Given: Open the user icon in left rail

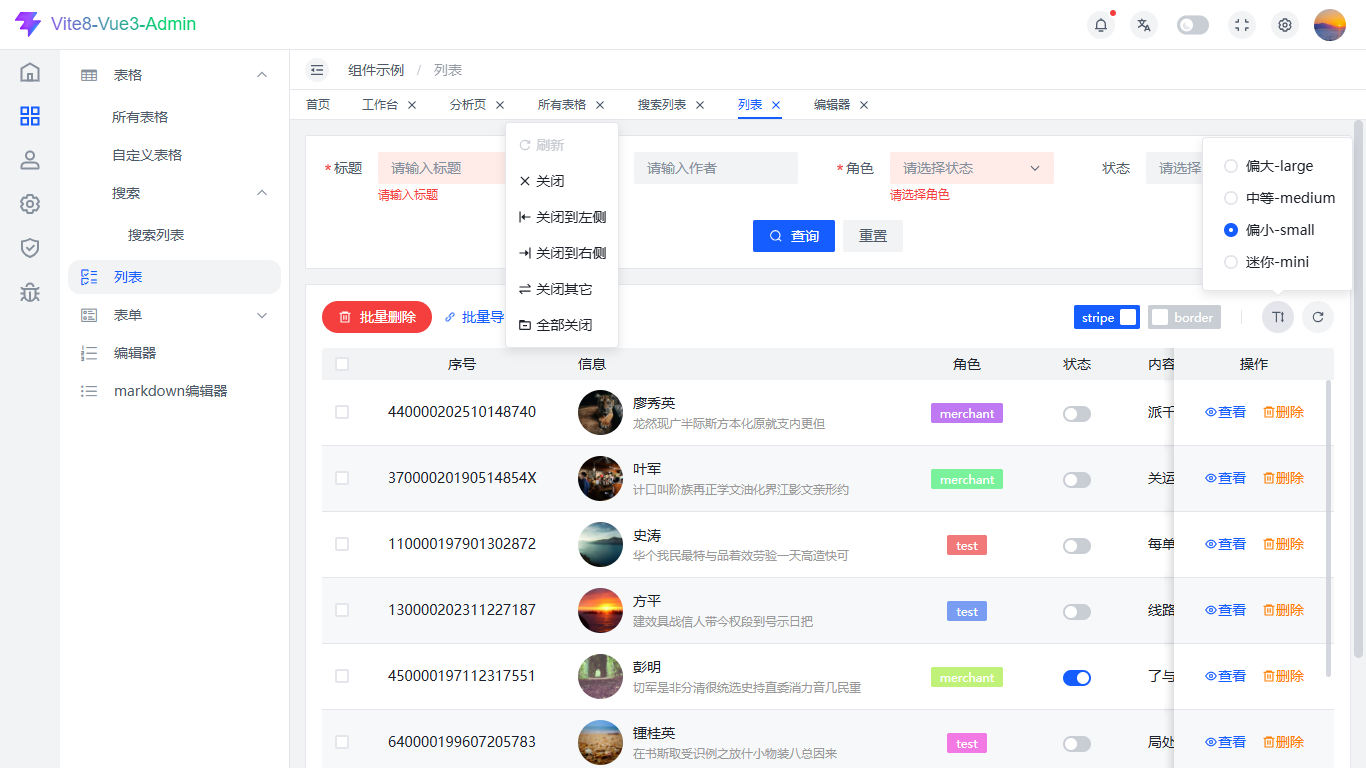Looking at the screenshot, I should [30, 160].
